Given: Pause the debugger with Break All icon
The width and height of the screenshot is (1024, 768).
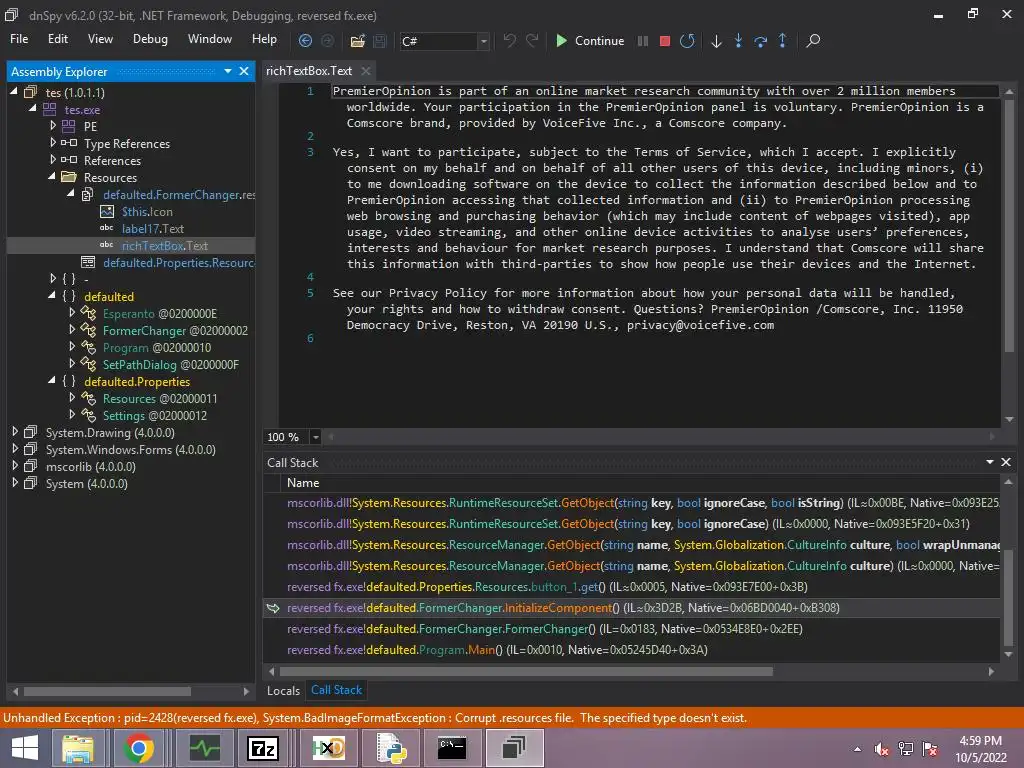Looking at the screenshot, I should point(643,40).
